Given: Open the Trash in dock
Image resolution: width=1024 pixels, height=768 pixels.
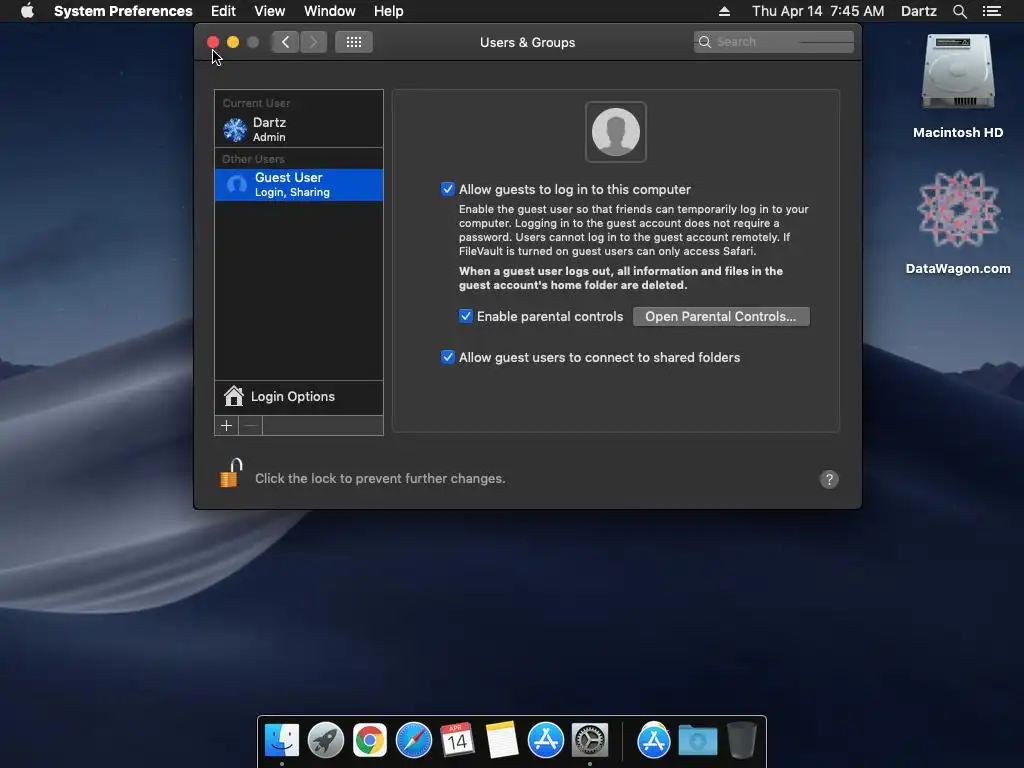Looking at the screenshot, I should click(x=742, y=741).
